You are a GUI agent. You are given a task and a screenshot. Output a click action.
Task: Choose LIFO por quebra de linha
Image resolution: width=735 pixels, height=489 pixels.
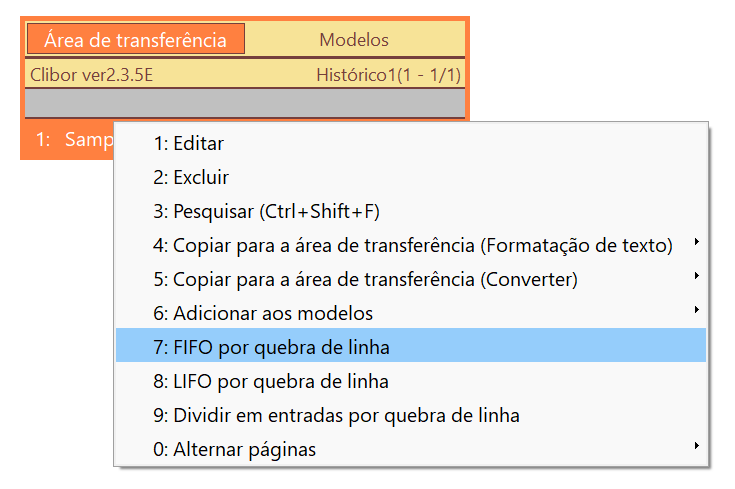[x=411, y=381]
